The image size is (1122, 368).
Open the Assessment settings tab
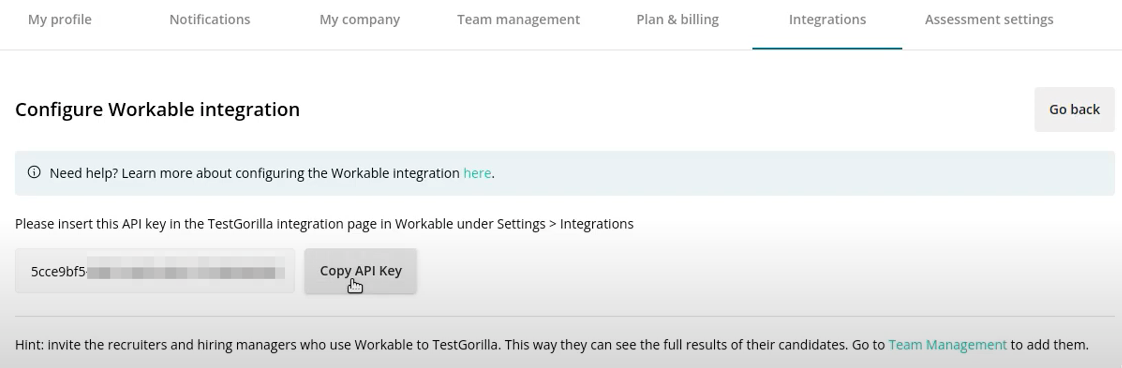988,20
